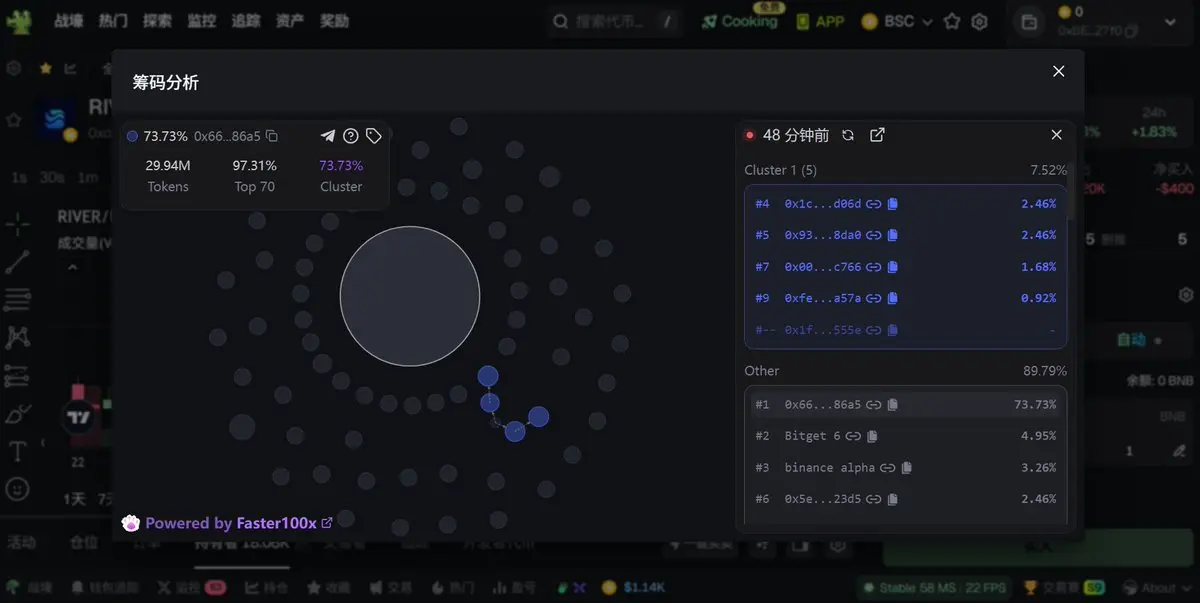
Task: Close the 筹码分析 dialog
Action: coord(1059,71)
